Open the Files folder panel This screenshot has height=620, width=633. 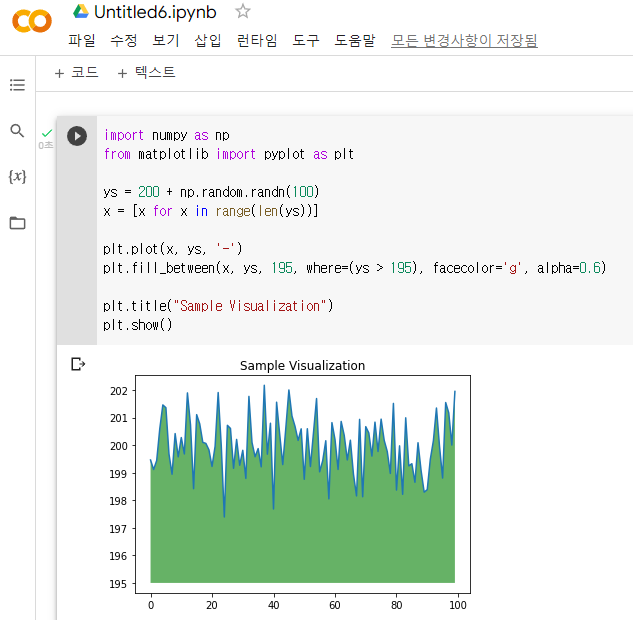[x=17, y=223]
